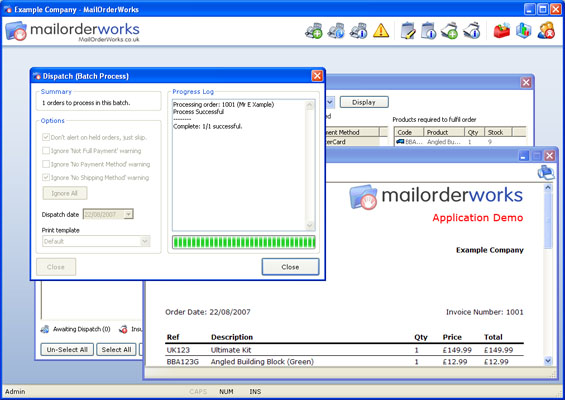Click the tray icon with info badge
This screenshot has height=400, width=565.
472,31
